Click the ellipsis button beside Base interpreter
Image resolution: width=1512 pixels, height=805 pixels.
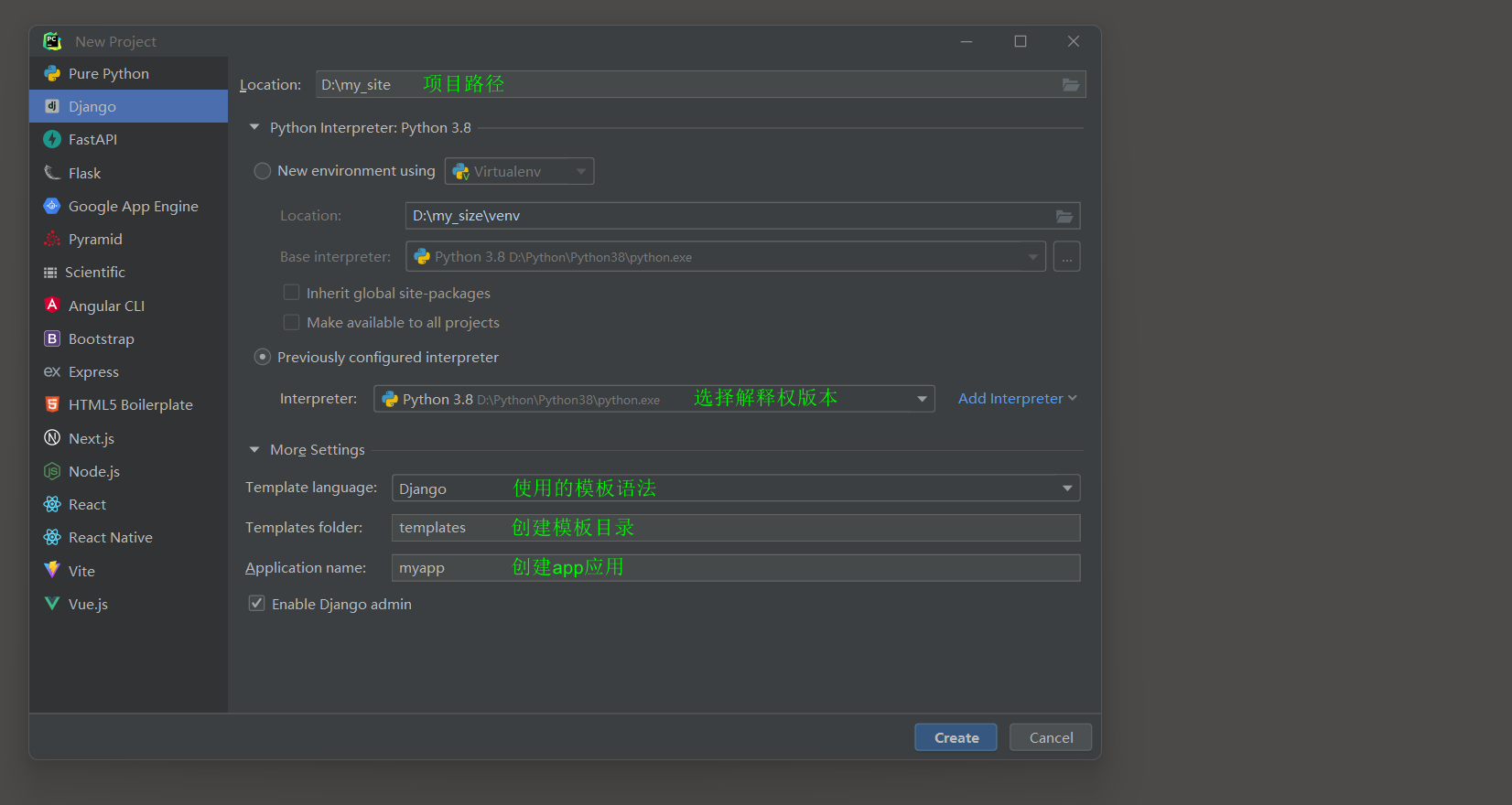tap(1066, 256)
